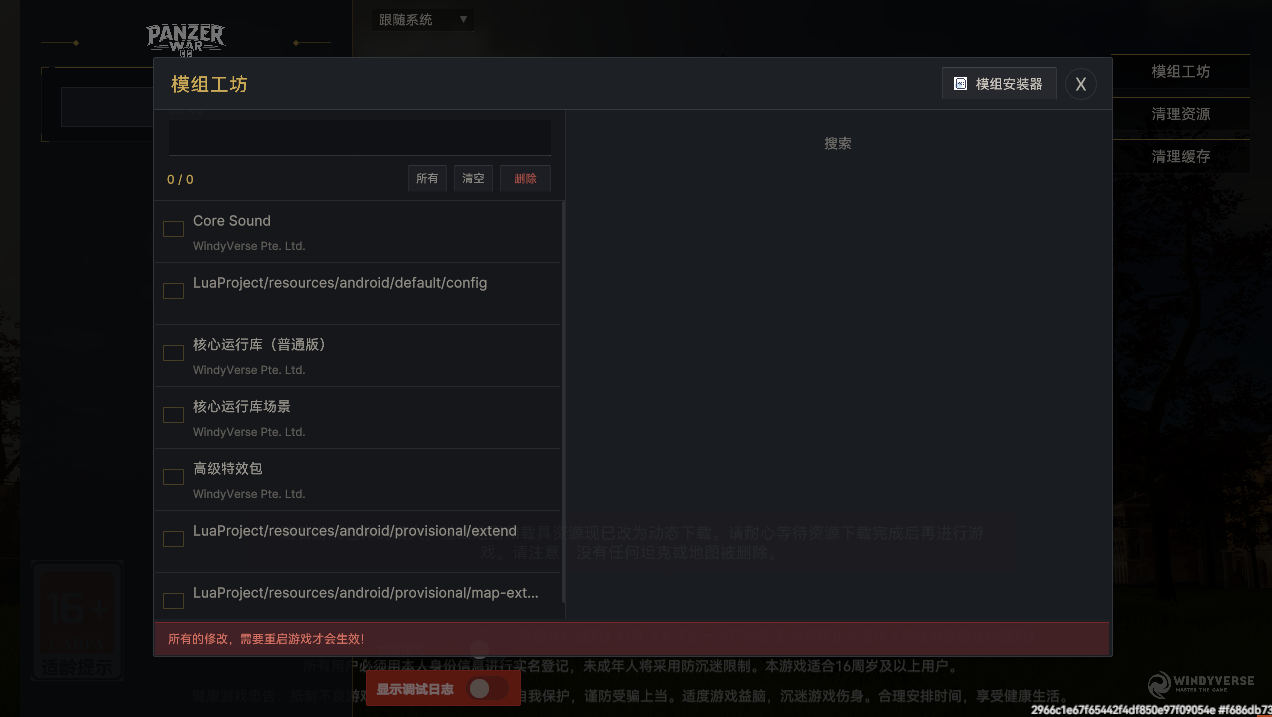Open 模组工坊 in the right menu
The image size is (1272, 717).
1181,72
